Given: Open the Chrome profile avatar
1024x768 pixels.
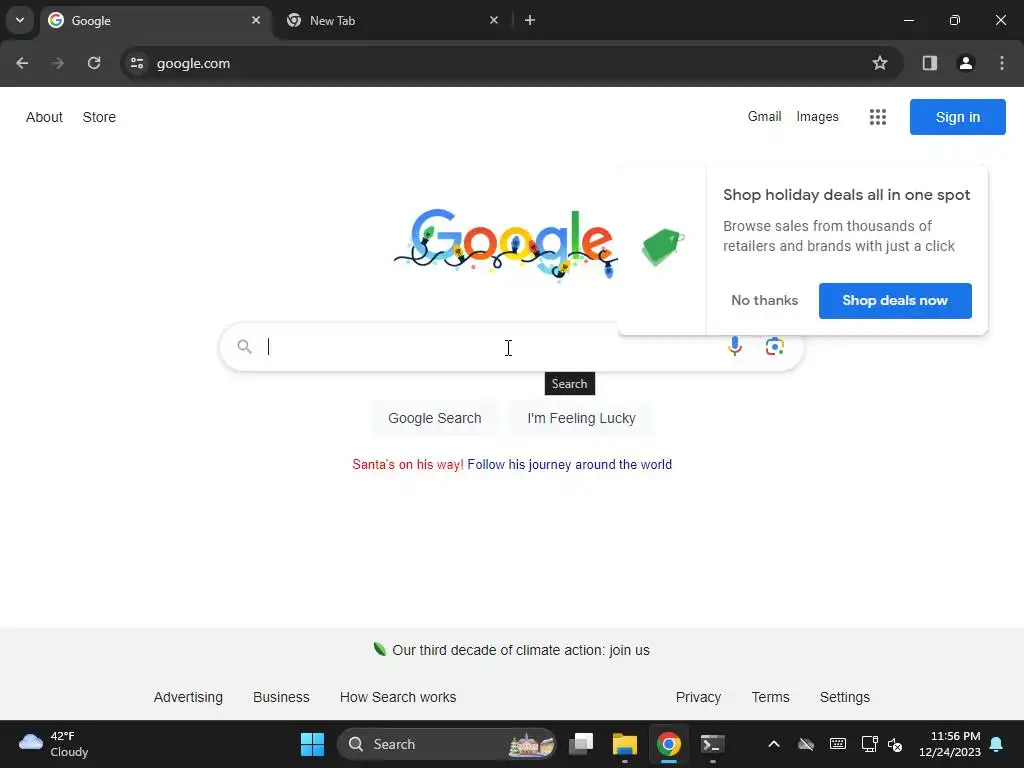Looking at the screenshot, I should coord(966,63).
